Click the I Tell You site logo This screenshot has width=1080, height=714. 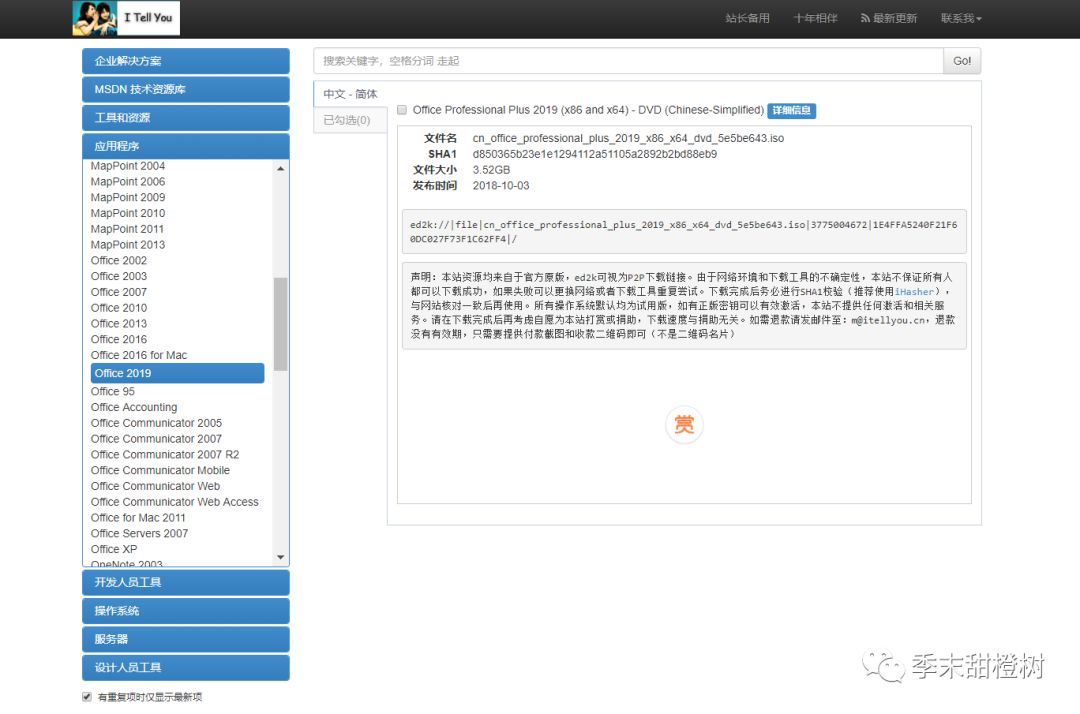126,18
